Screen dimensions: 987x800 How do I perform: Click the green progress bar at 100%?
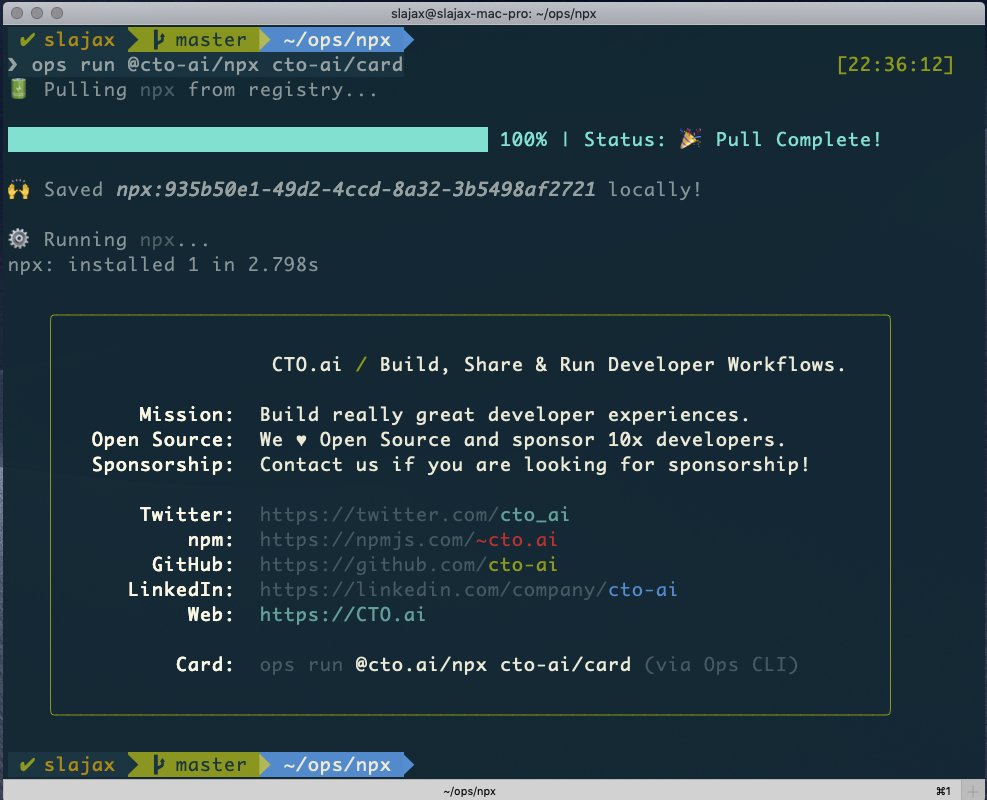[247, 139]
